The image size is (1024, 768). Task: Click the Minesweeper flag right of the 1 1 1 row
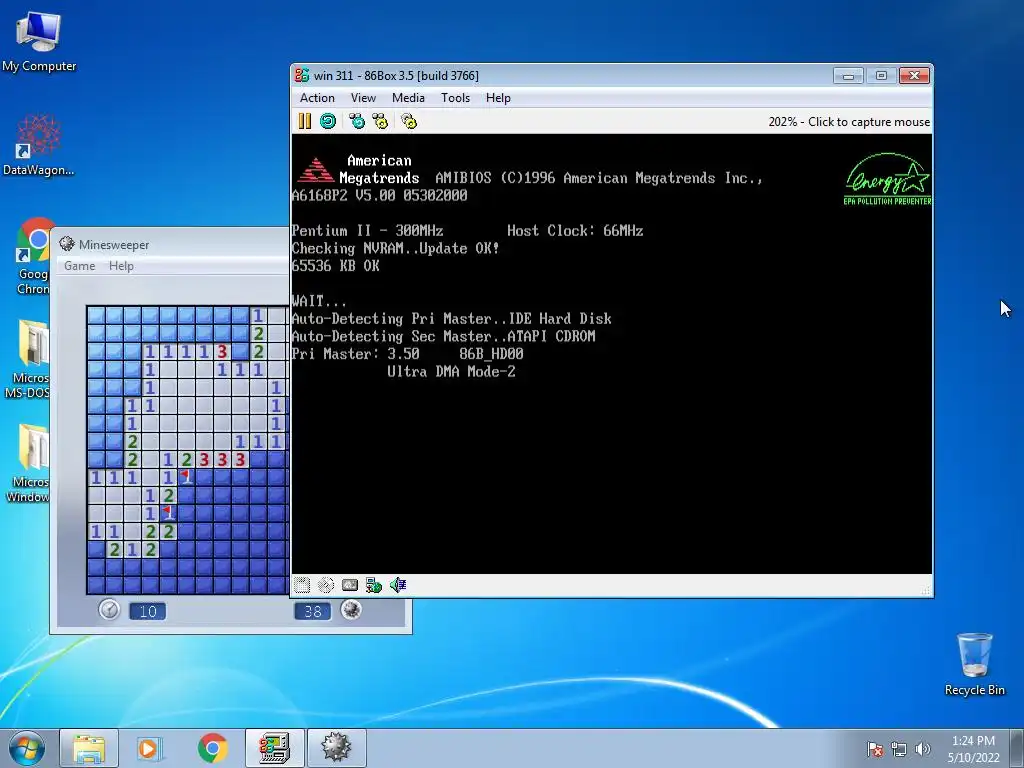coord(187,477)
